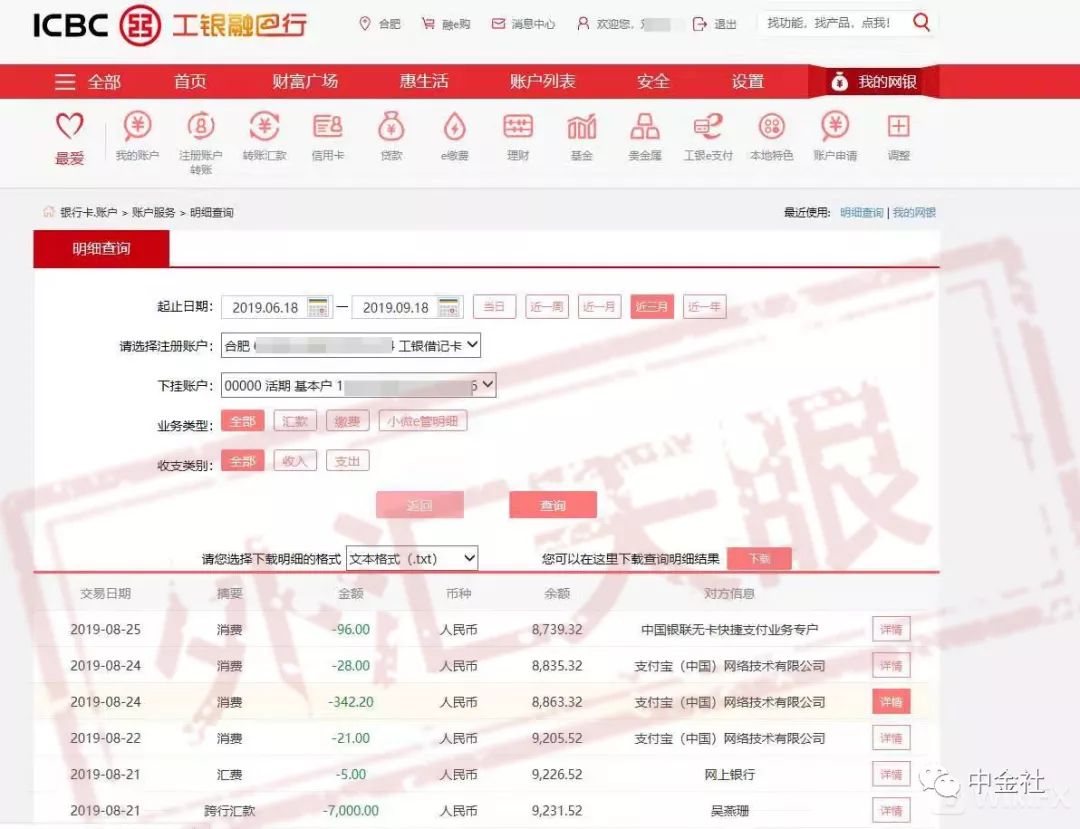1080x829 pixels.
Task: Go to 首页 tab
Action: coord(190,81)
